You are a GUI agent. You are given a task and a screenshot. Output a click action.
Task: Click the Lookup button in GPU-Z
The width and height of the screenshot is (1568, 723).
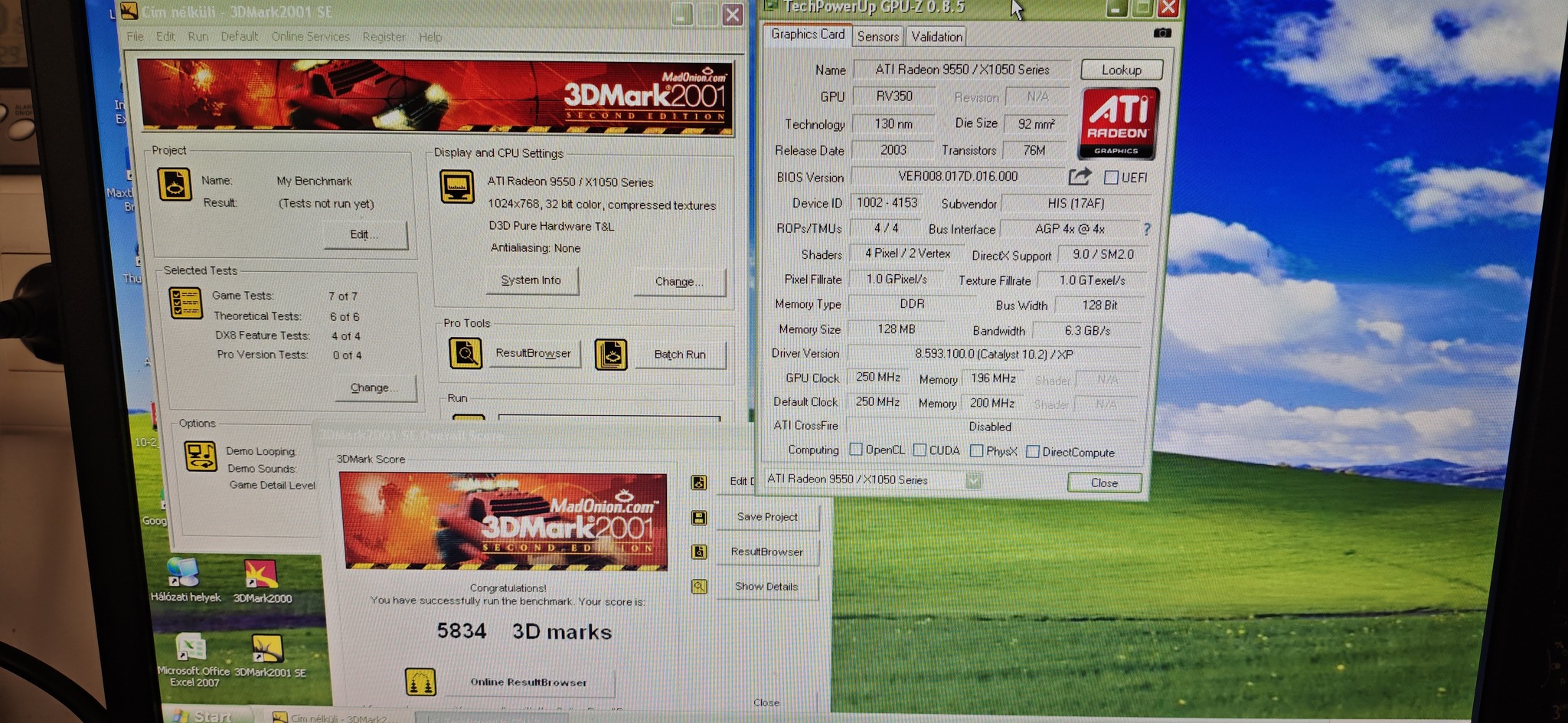point(1122,70)
